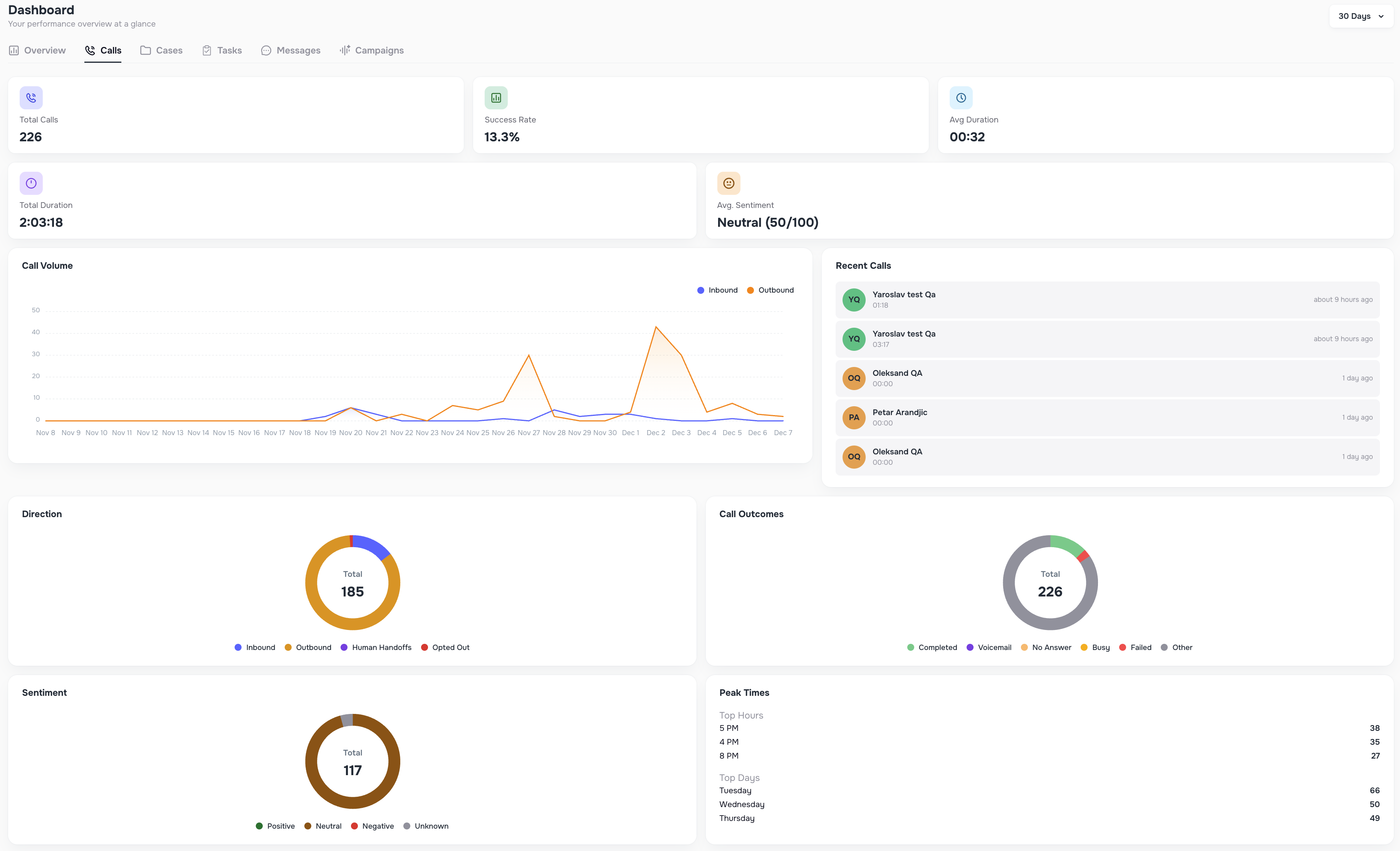This screenshot has width=1400, height=851.
Task: Click the clock icon on Avg Duration card
Action: [960, 97]
